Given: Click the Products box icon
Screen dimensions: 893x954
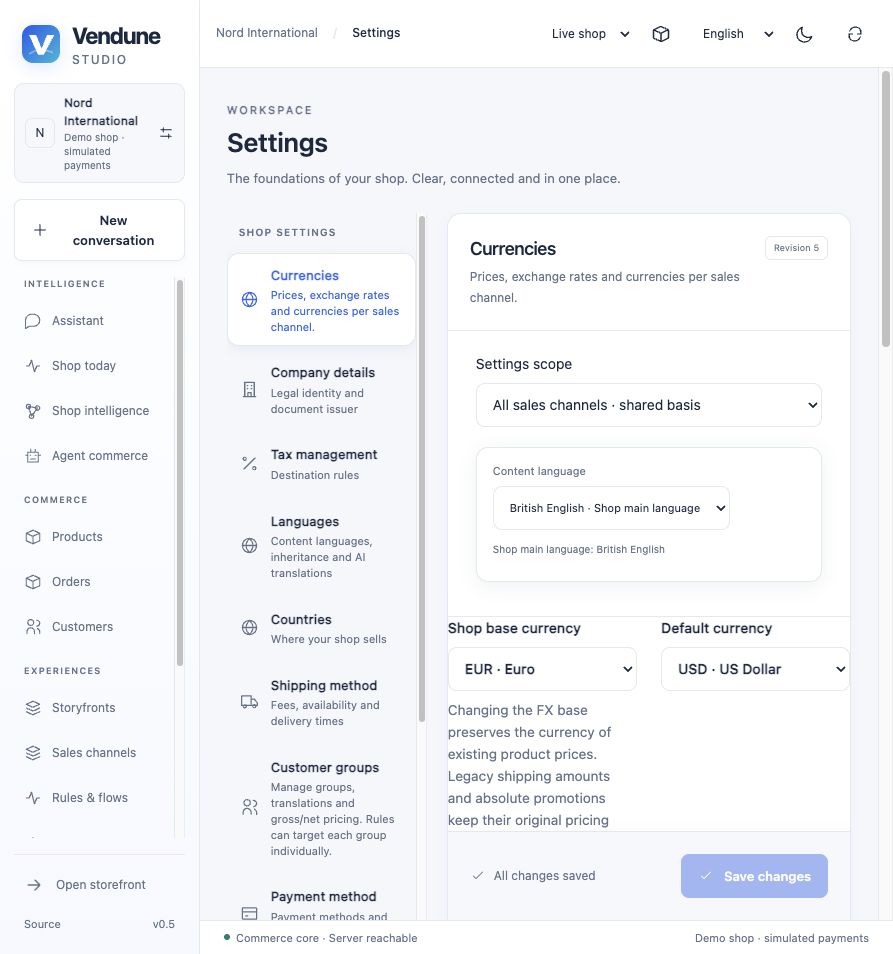Looking at the screenshot, I should [x=33, y=537].
